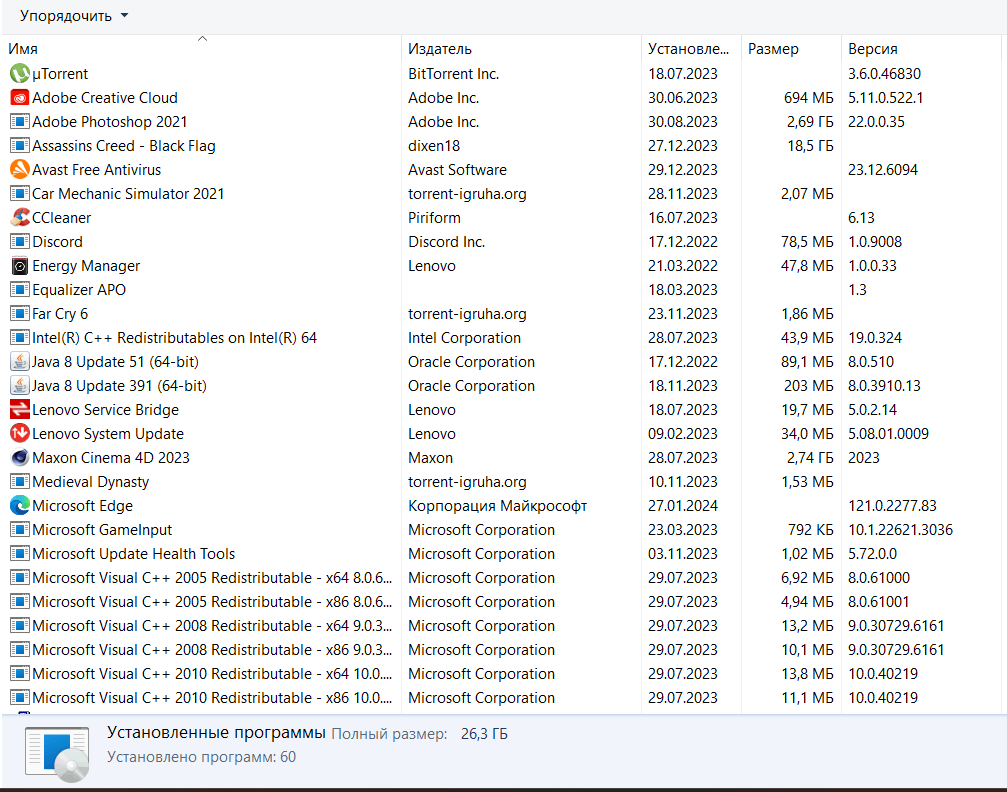This screenshot has height=792, width=1007.
Task: Select the Medieval Dynasty name
Action: (x=91, y=482)
